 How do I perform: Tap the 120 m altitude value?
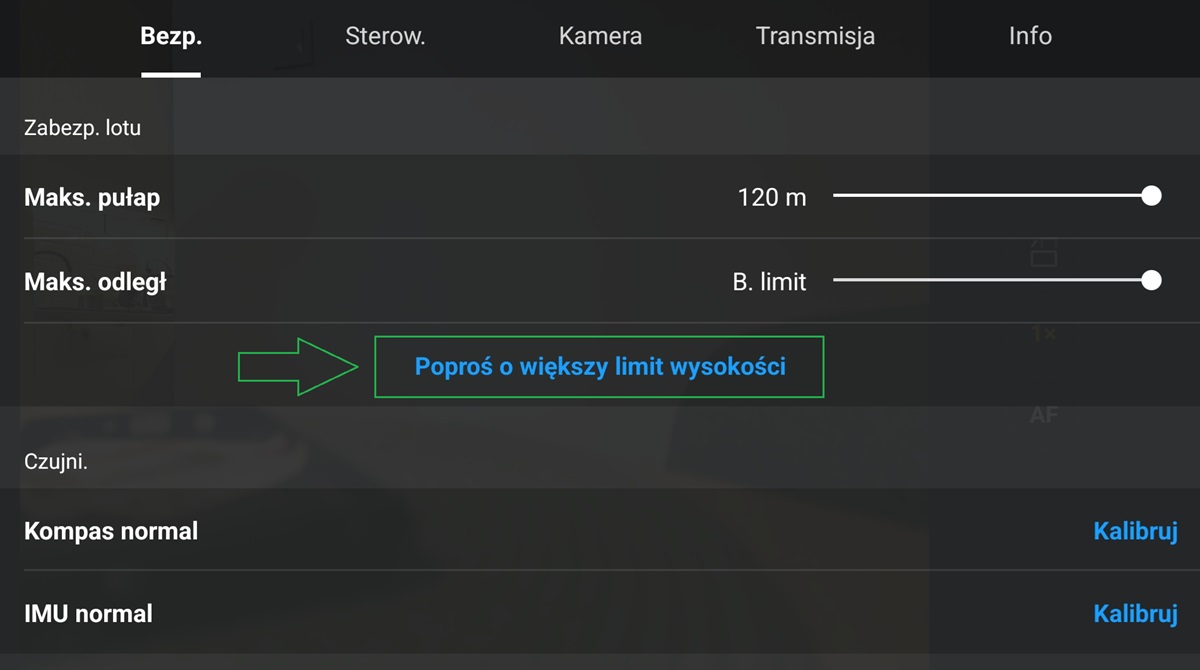click(772, 197)
